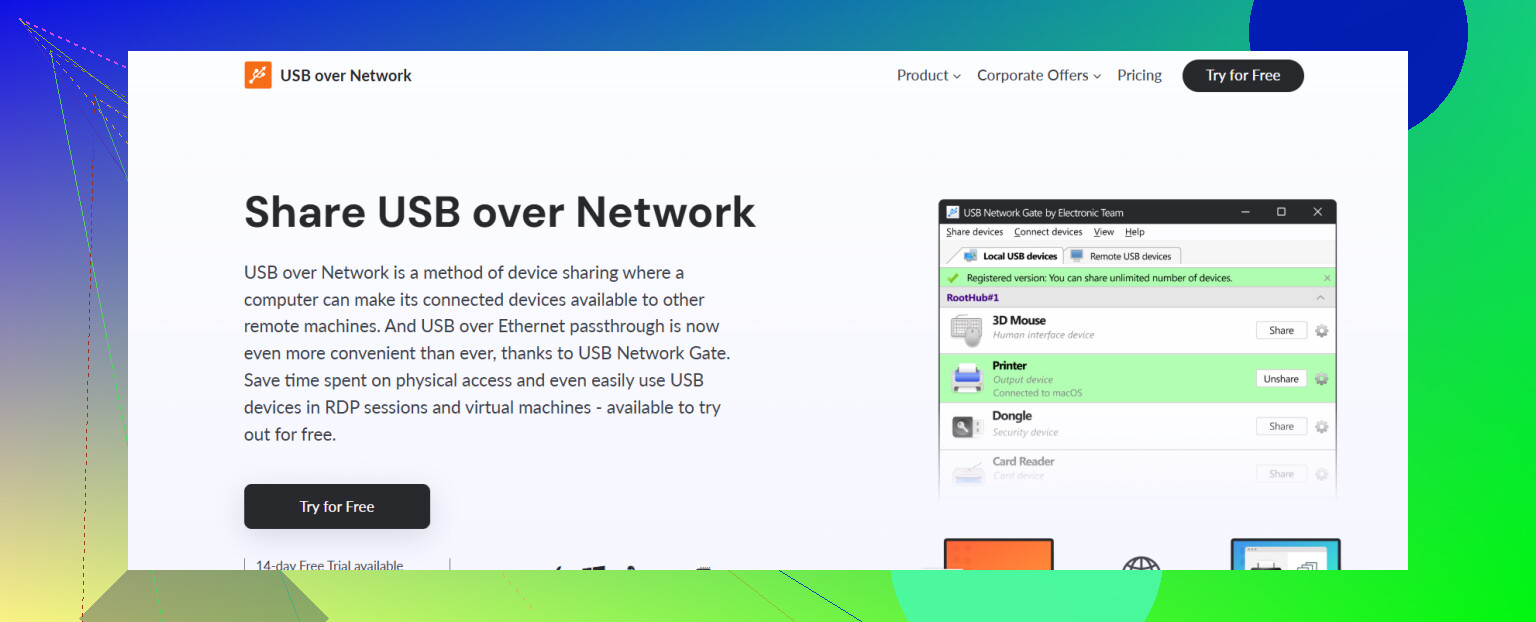Click the orange USB over Network logo

click(258, 75)
